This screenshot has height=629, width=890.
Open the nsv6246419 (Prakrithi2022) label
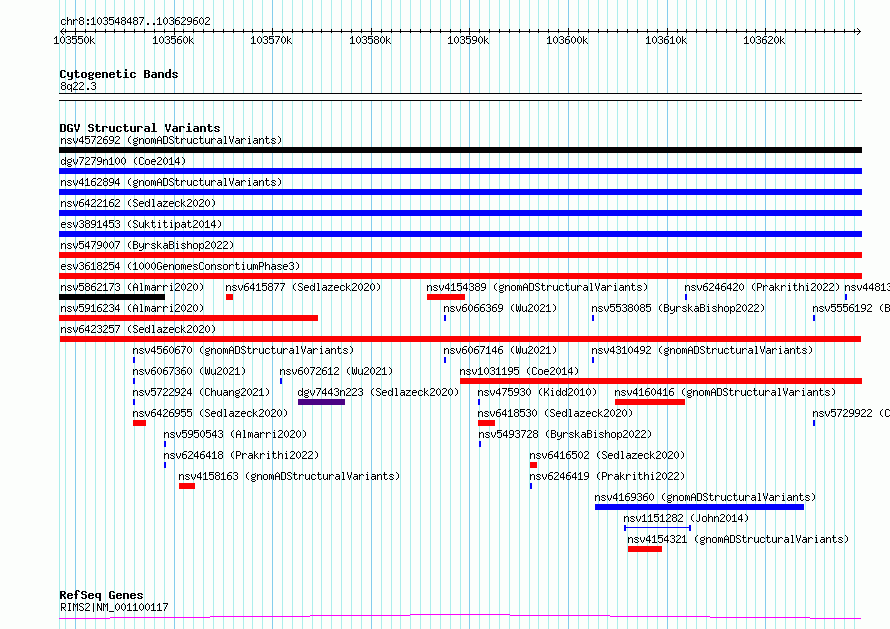pos(607,476)
